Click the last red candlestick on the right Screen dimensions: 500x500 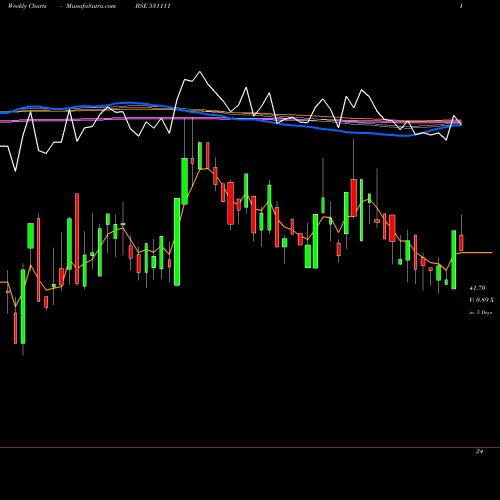461,243
